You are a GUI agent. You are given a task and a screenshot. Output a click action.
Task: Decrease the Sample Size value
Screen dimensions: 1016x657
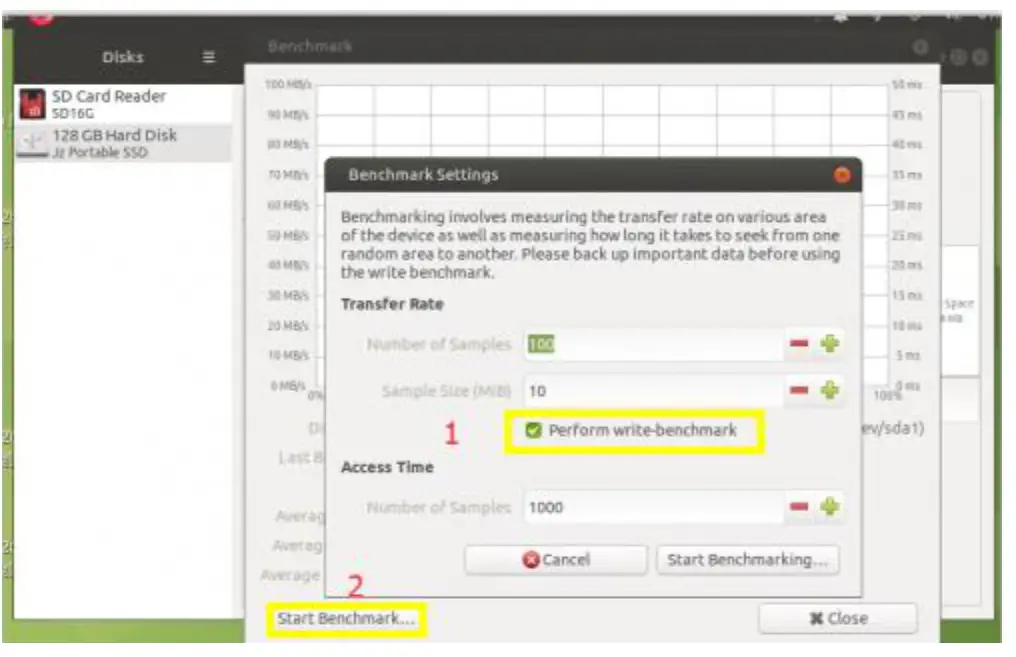[x=799, y=390]
